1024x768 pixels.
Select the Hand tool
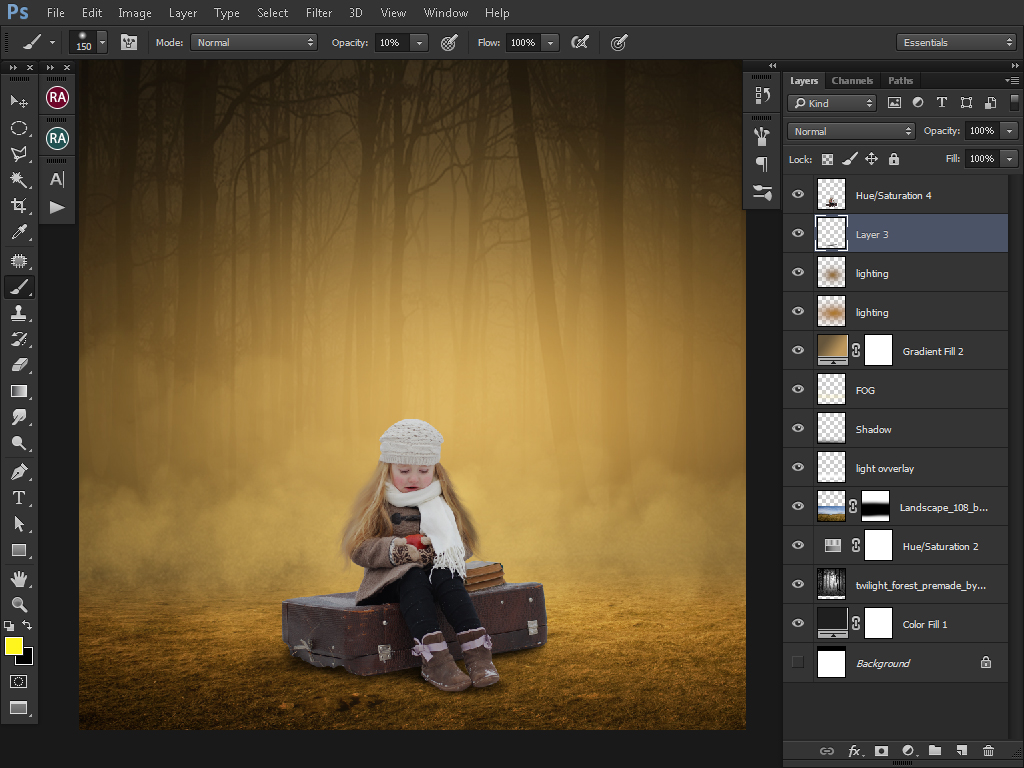18,578
